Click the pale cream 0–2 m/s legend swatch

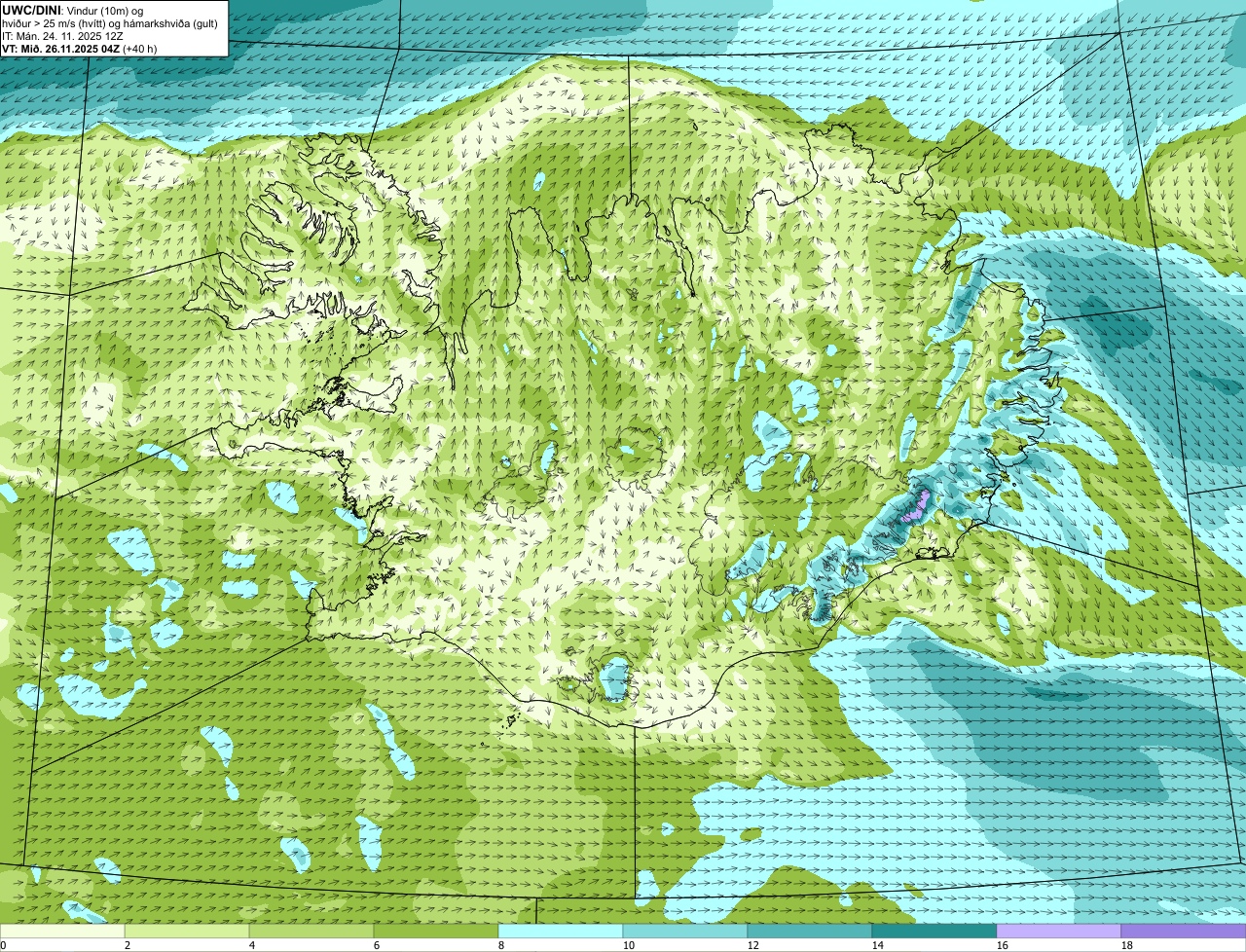(62, 931)
